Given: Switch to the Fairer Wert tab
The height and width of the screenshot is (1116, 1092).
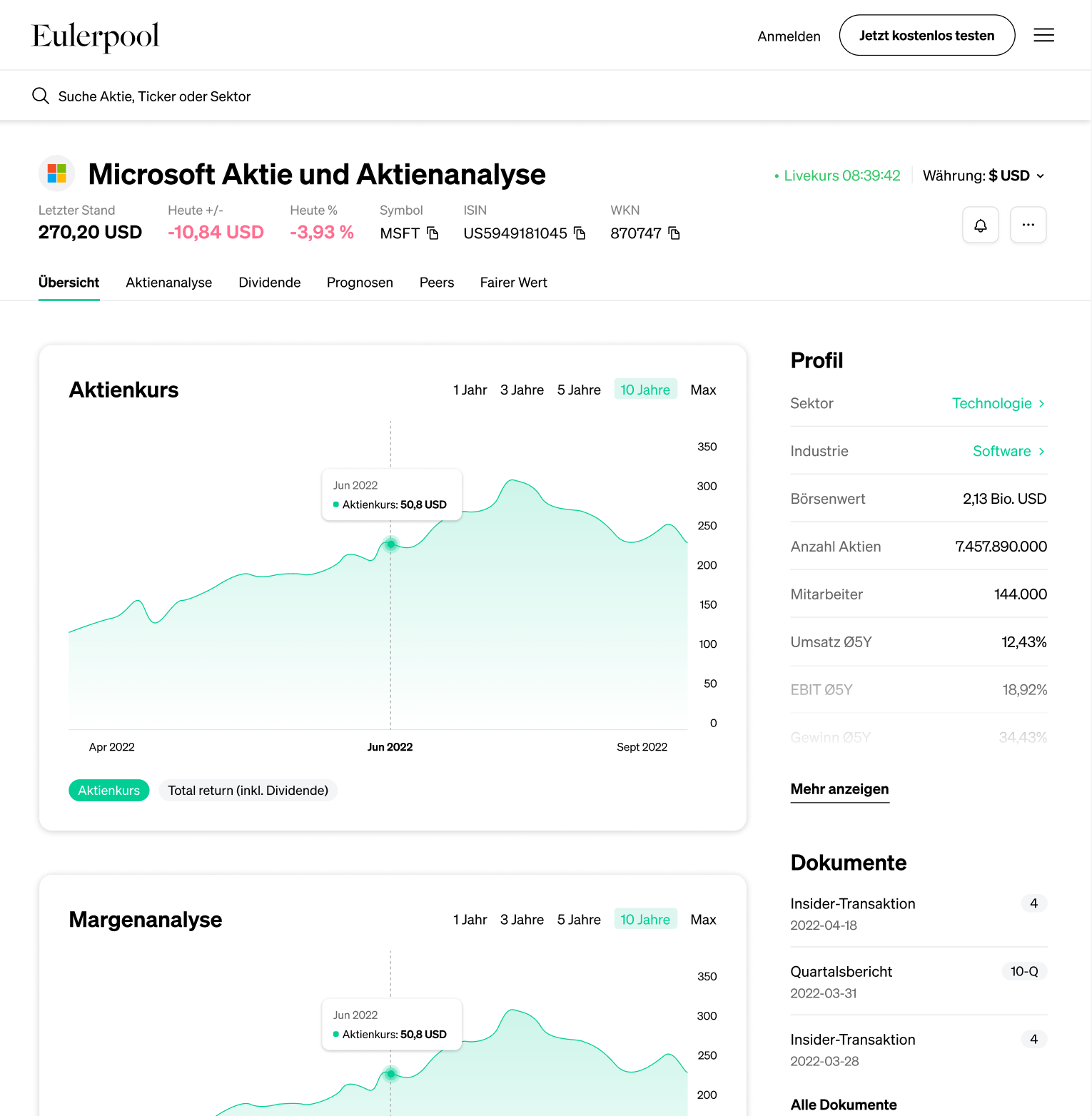Looking at the screenshot, I should 514,283.
